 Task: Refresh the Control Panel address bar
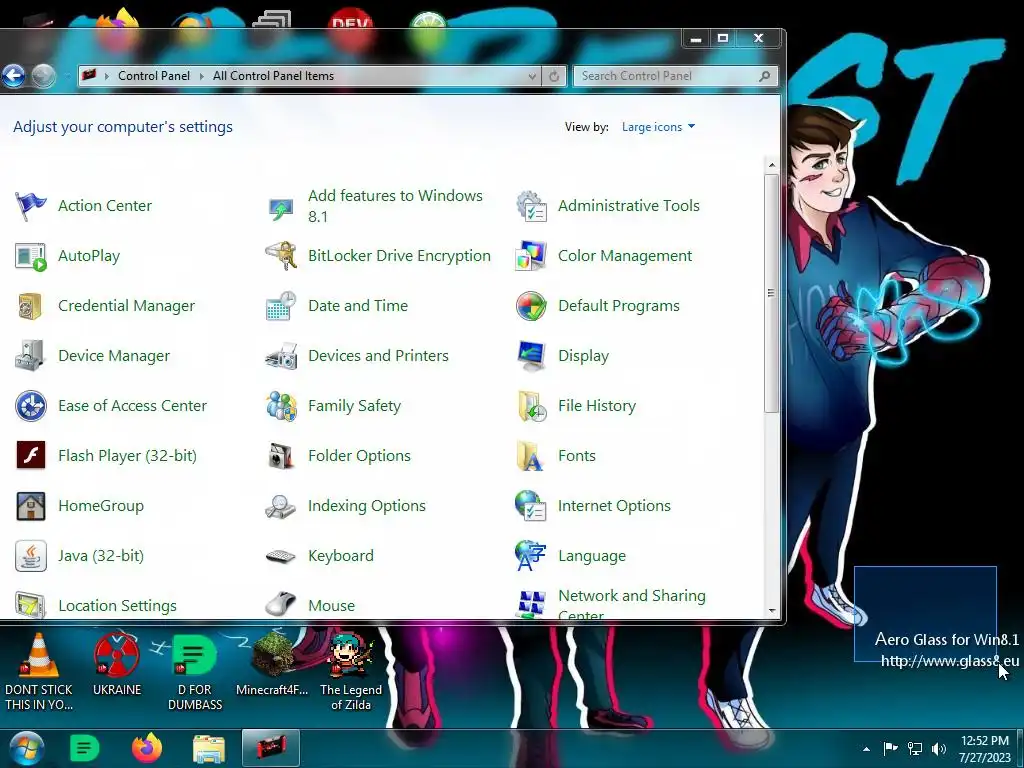(554, 76)
